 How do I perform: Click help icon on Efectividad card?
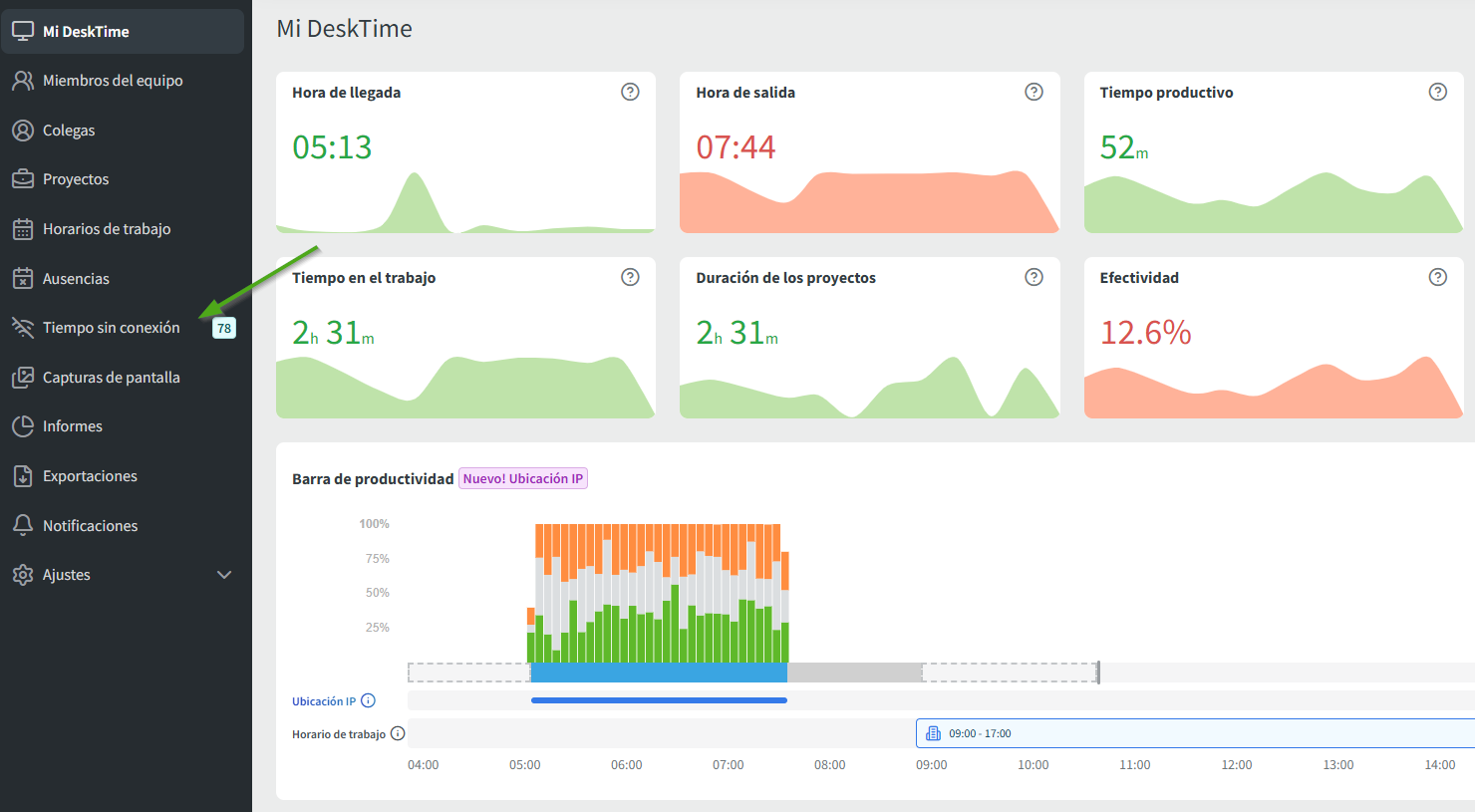click(1437, 277)
